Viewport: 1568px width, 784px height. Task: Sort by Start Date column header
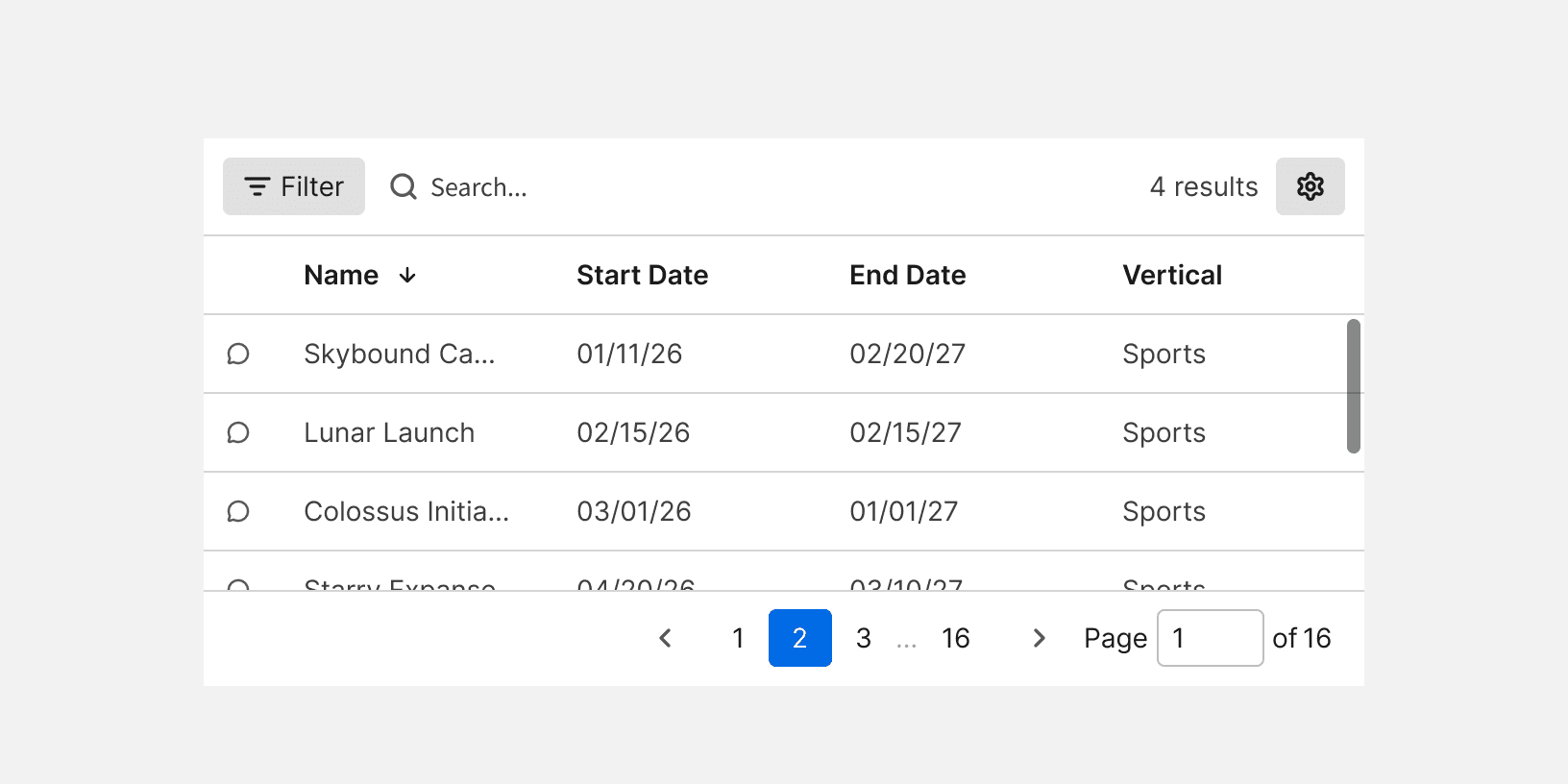click(642, 276)
